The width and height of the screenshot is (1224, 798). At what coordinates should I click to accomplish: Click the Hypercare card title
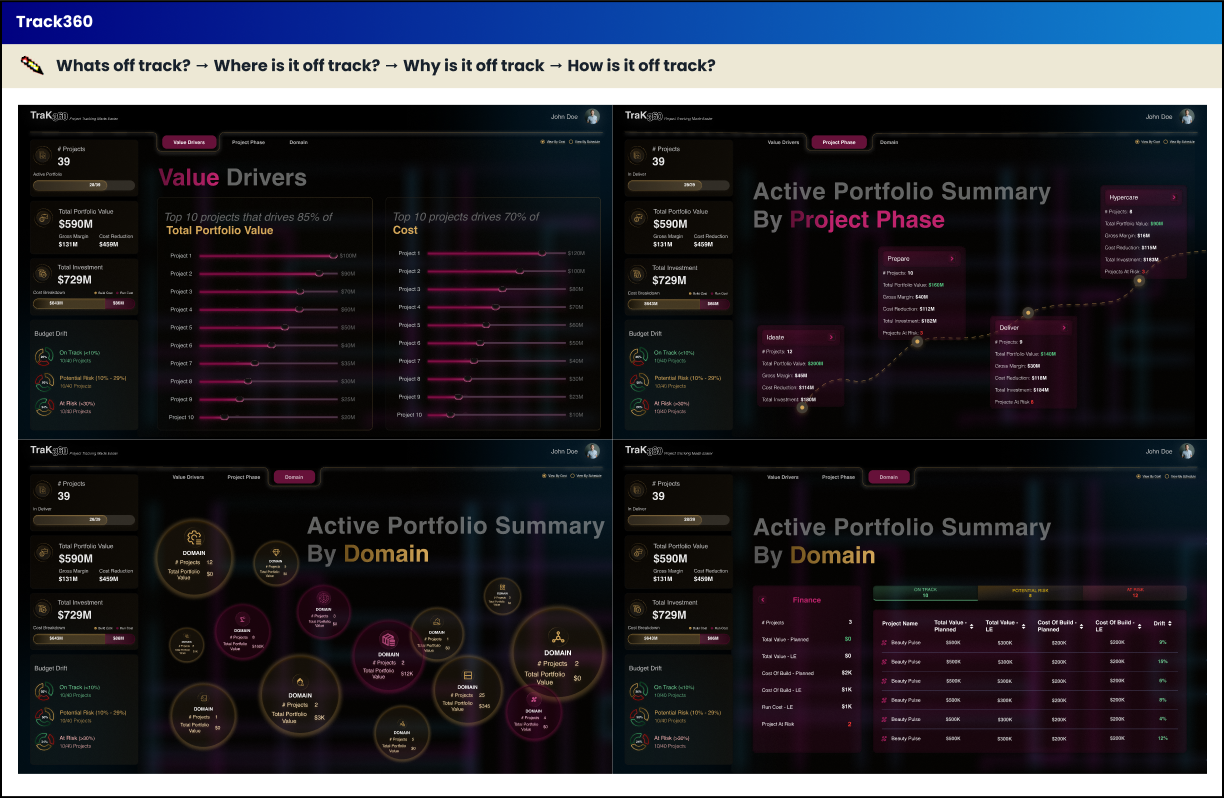point(1126,197)
